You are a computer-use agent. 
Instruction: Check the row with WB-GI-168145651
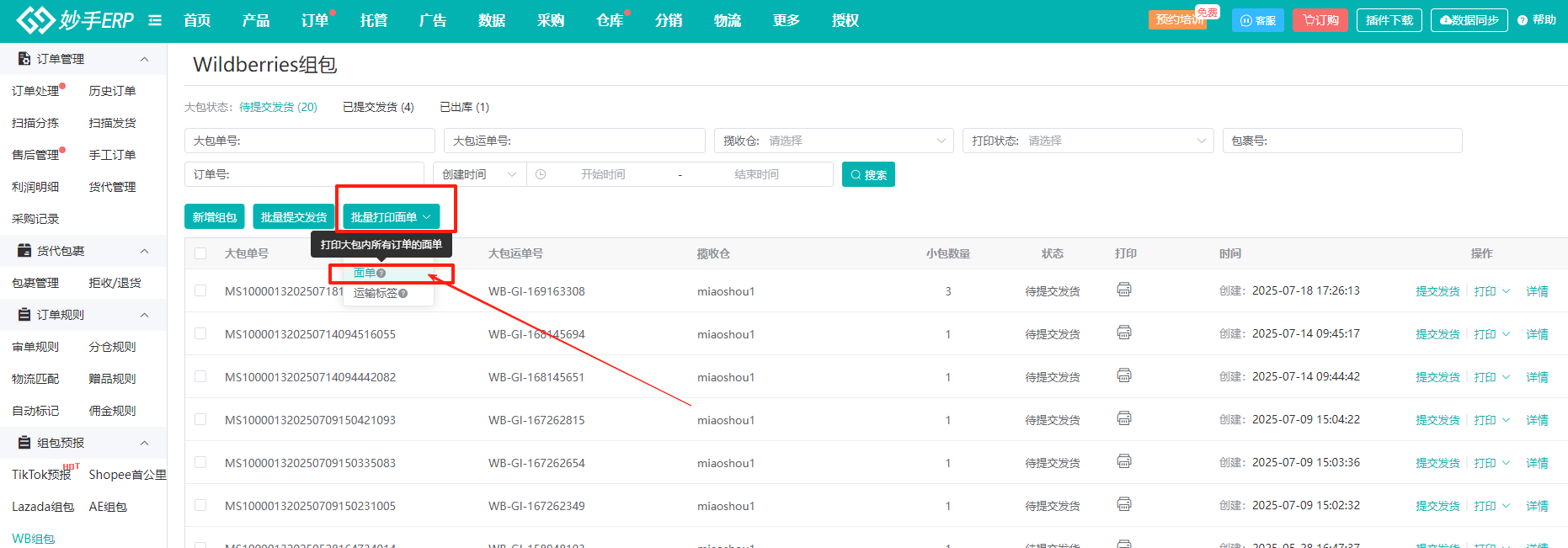click(x=200, y=376)
